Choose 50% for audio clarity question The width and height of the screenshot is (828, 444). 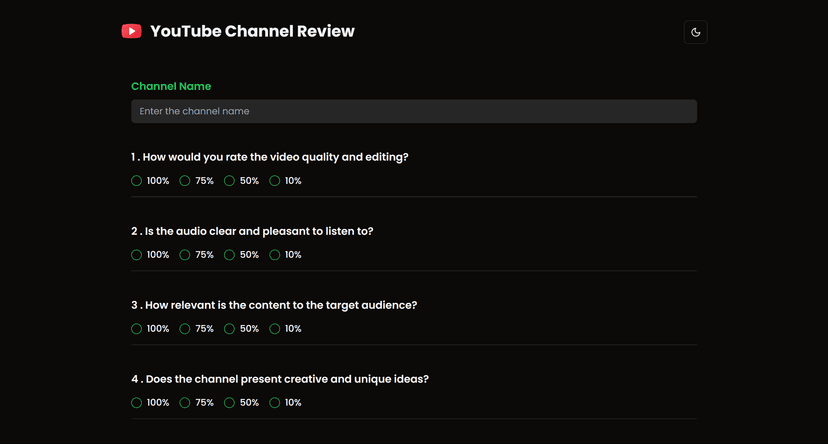[x=229, y=255]
